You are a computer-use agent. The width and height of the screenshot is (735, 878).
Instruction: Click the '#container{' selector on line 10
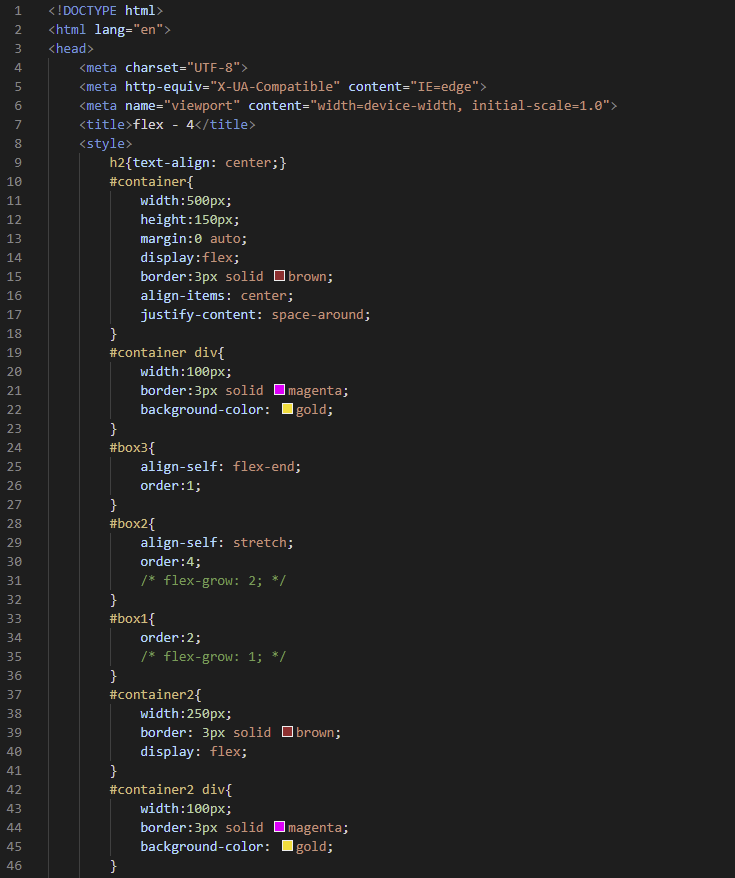click(151, 182)
